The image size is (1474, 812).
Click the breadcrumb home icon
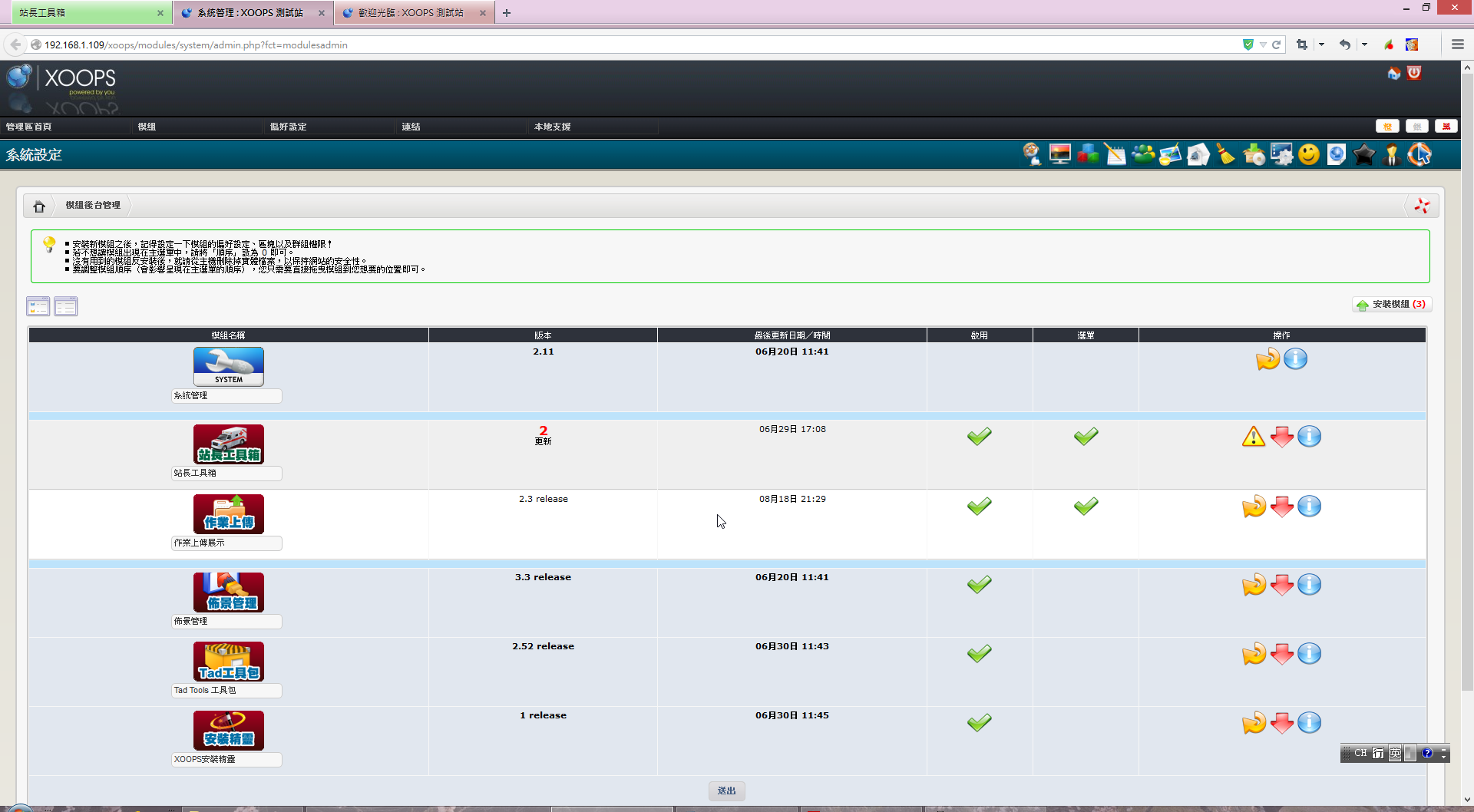(x=39, y=206)
